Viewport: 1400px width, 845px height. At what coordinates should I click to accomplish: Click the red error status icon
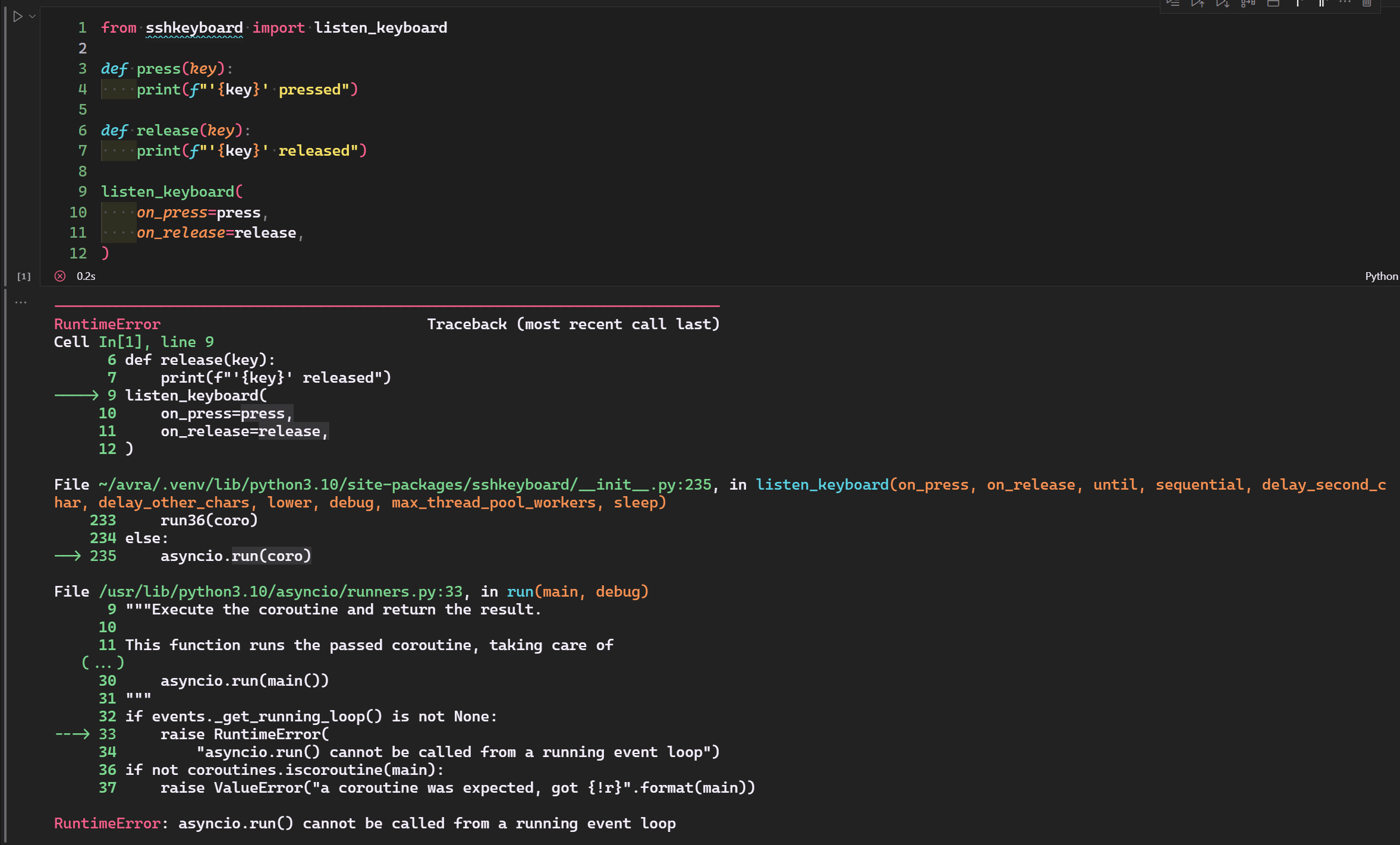(x=60, y=276)
